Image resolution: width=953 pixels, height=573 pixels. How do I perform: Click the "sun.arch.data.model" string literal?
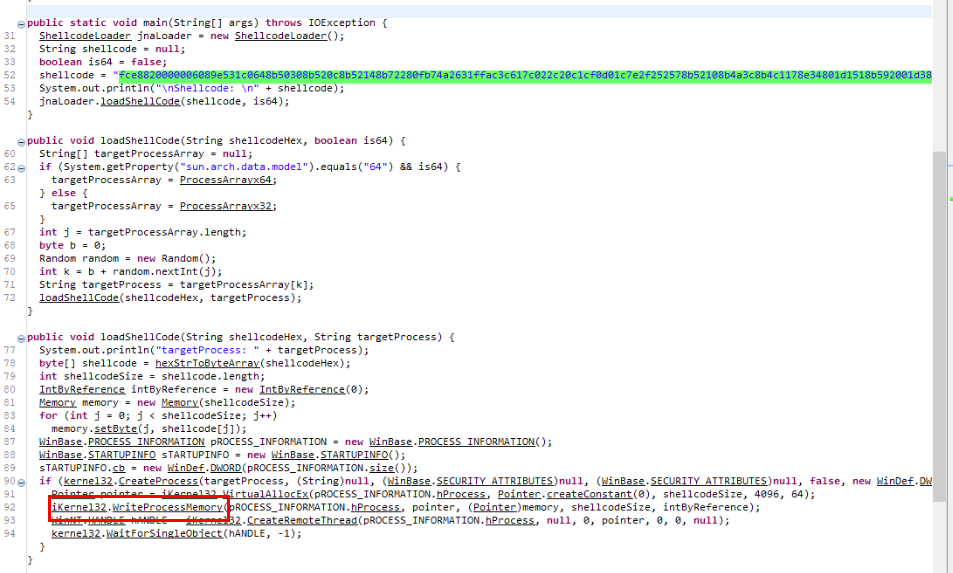(x=244, y=166)
